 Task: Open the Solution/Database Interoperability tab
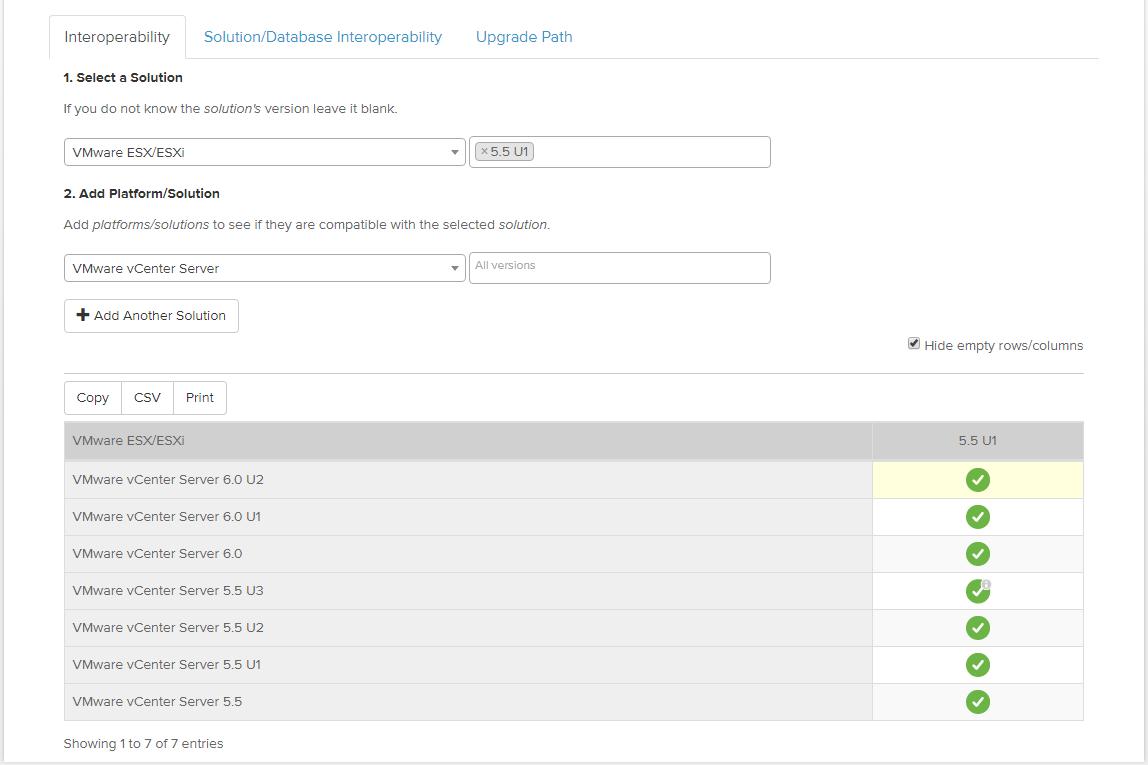pyautogui.click(x=323, y=37)
